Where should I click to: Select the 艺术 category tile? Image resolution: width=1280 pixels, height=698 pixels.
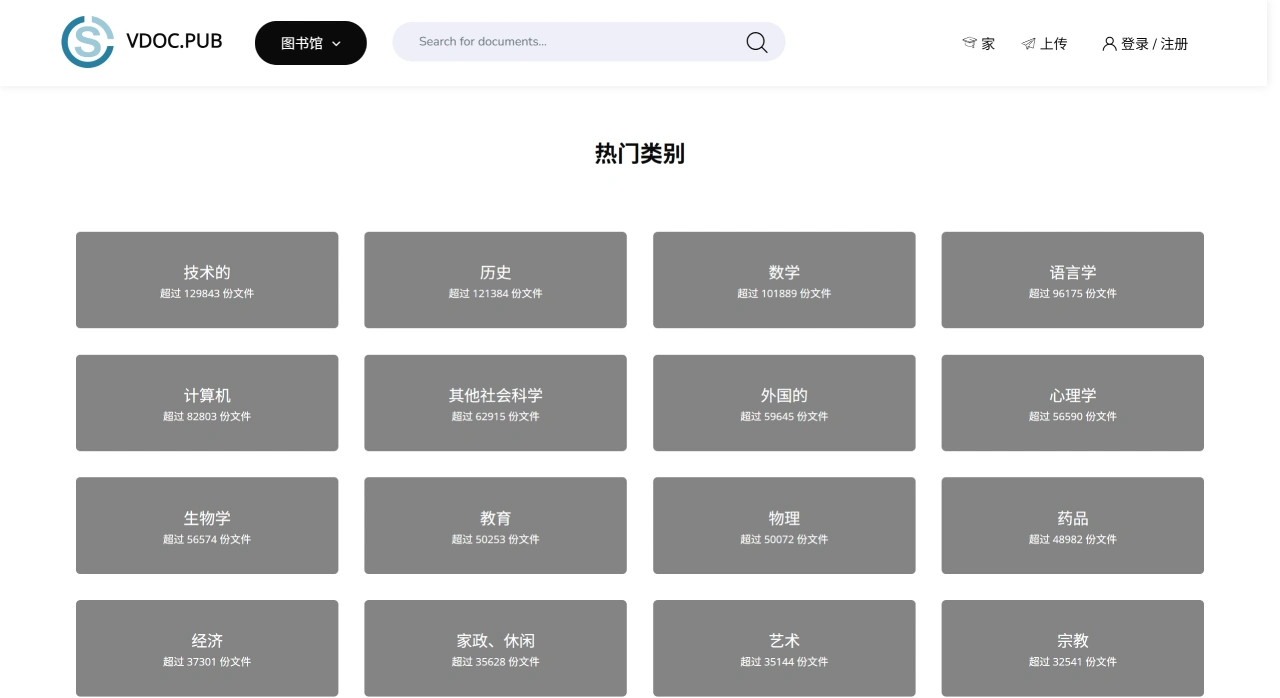[x=784, y=647]
